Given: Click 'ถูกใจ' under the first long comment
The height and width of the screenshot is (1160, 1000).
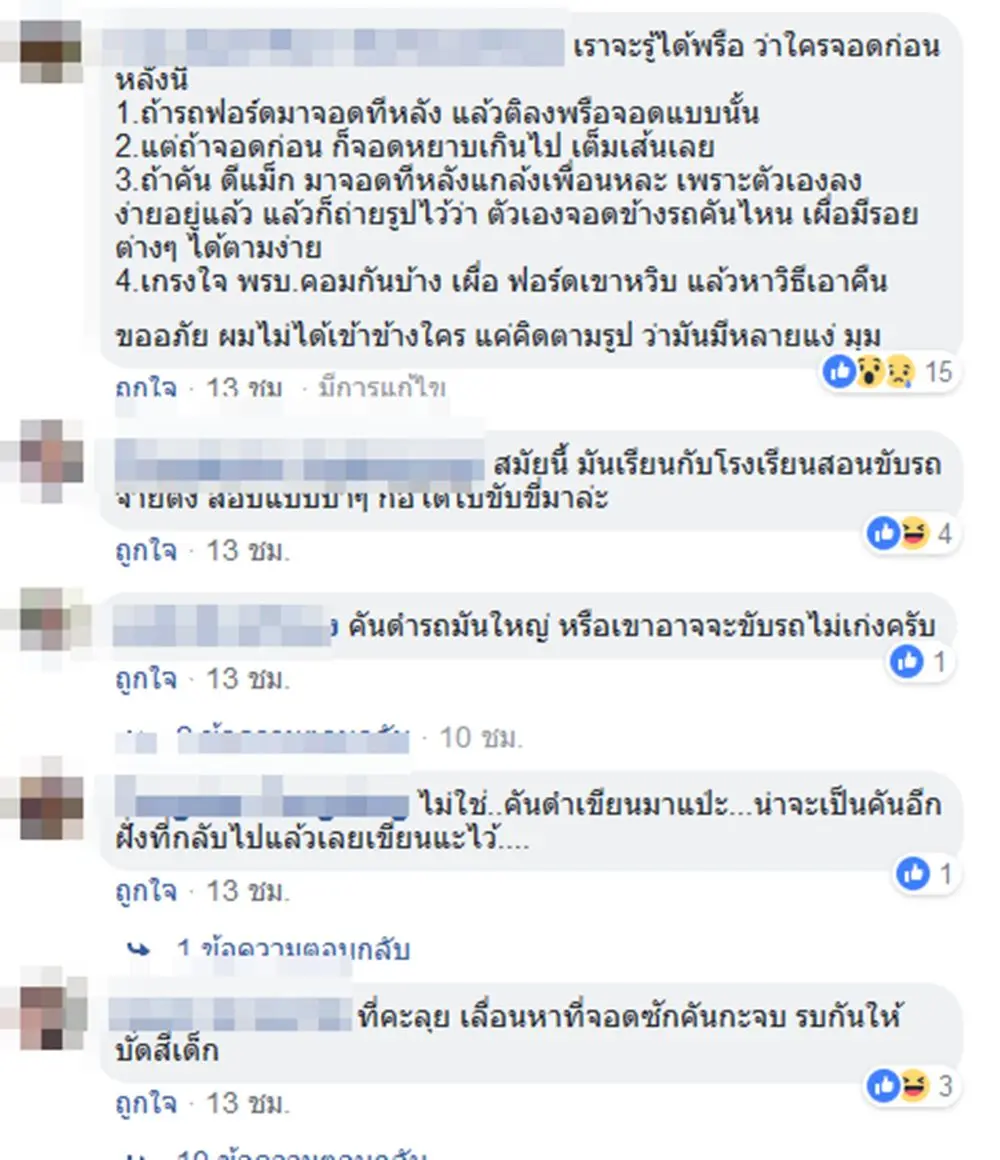Looking at the screenshot, I should pos(146,388).
